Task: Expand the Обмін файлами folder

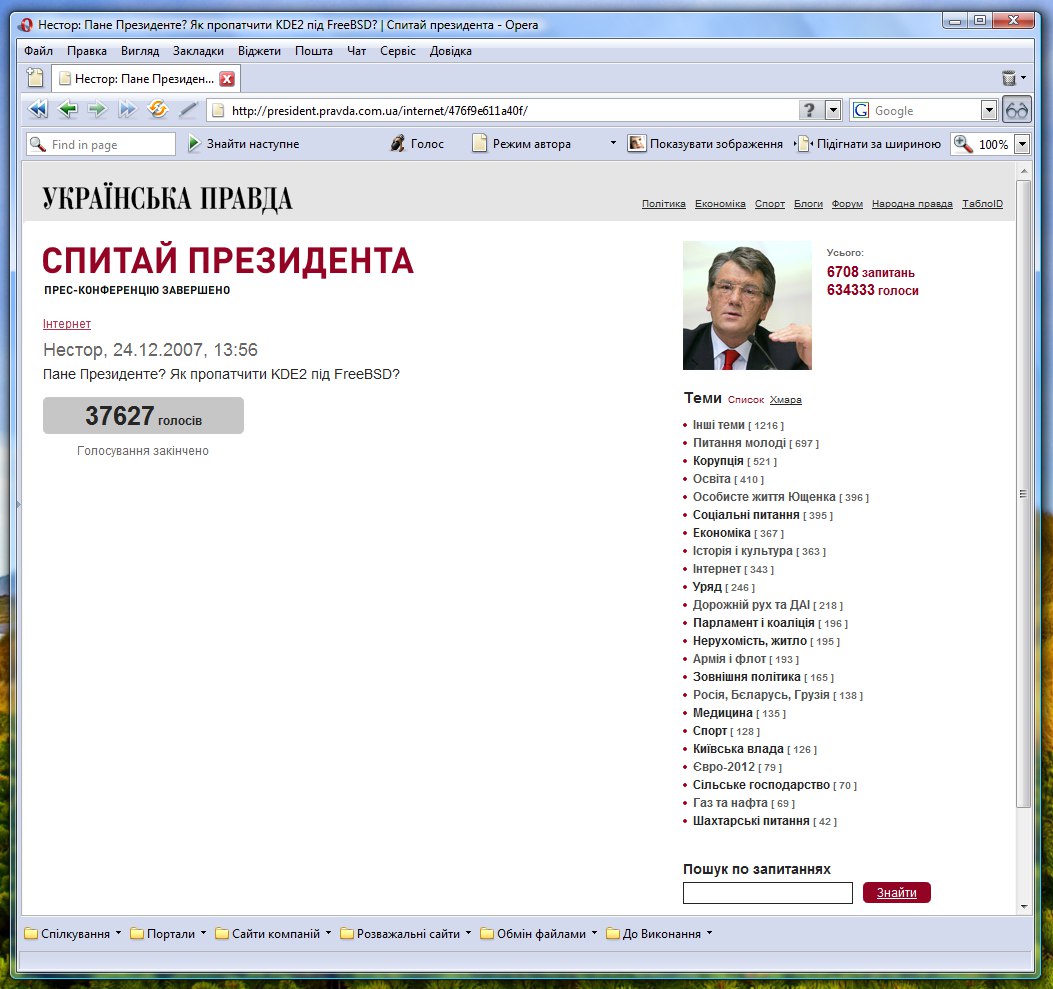Action: click(539, 933)
